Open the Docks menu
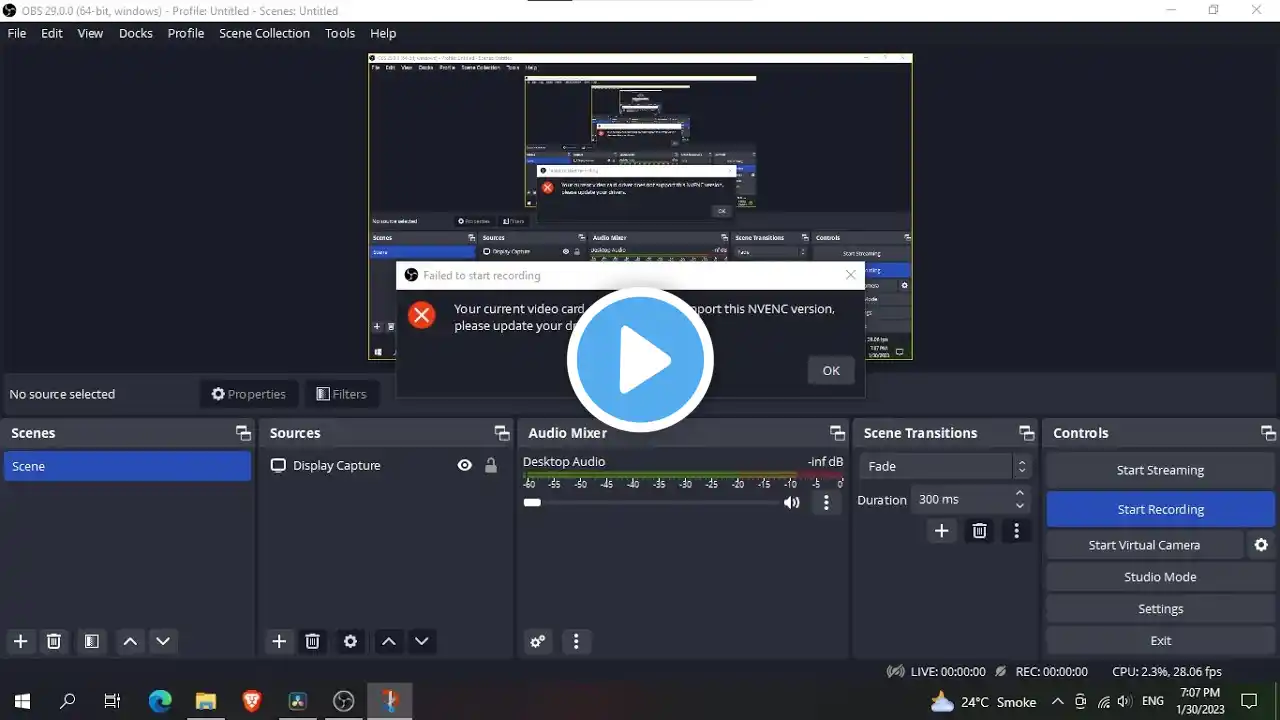This screenshot has height=720, width=1280. (x=136, y=33)
